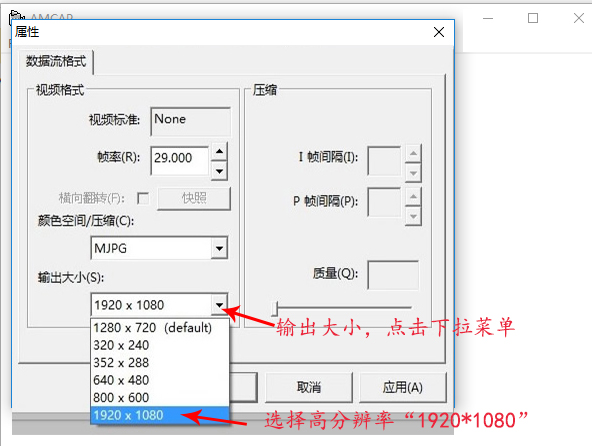Image resolution: width=592 pixels, height=446 pixels.
Task: Close the 属性 dialog
Action: (x=439, y=32)
